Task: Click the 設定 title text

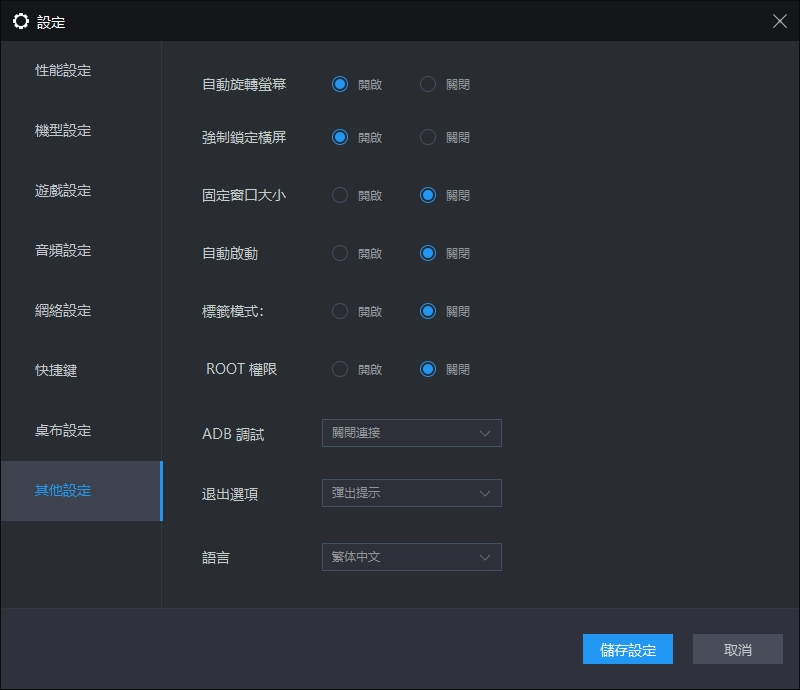Action: pos(51,22)
